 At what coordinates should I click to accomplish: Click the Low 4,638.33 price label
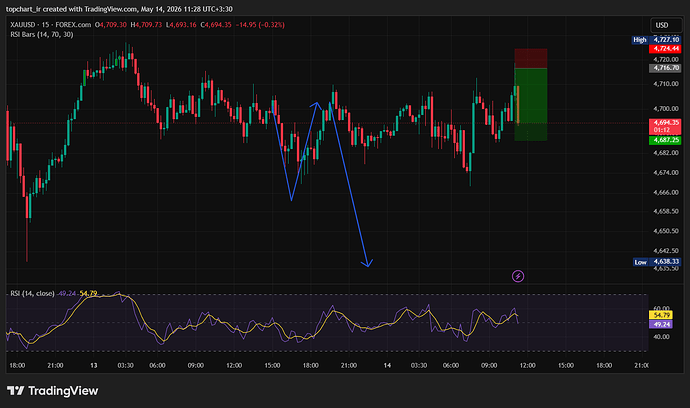coord(657,262)
